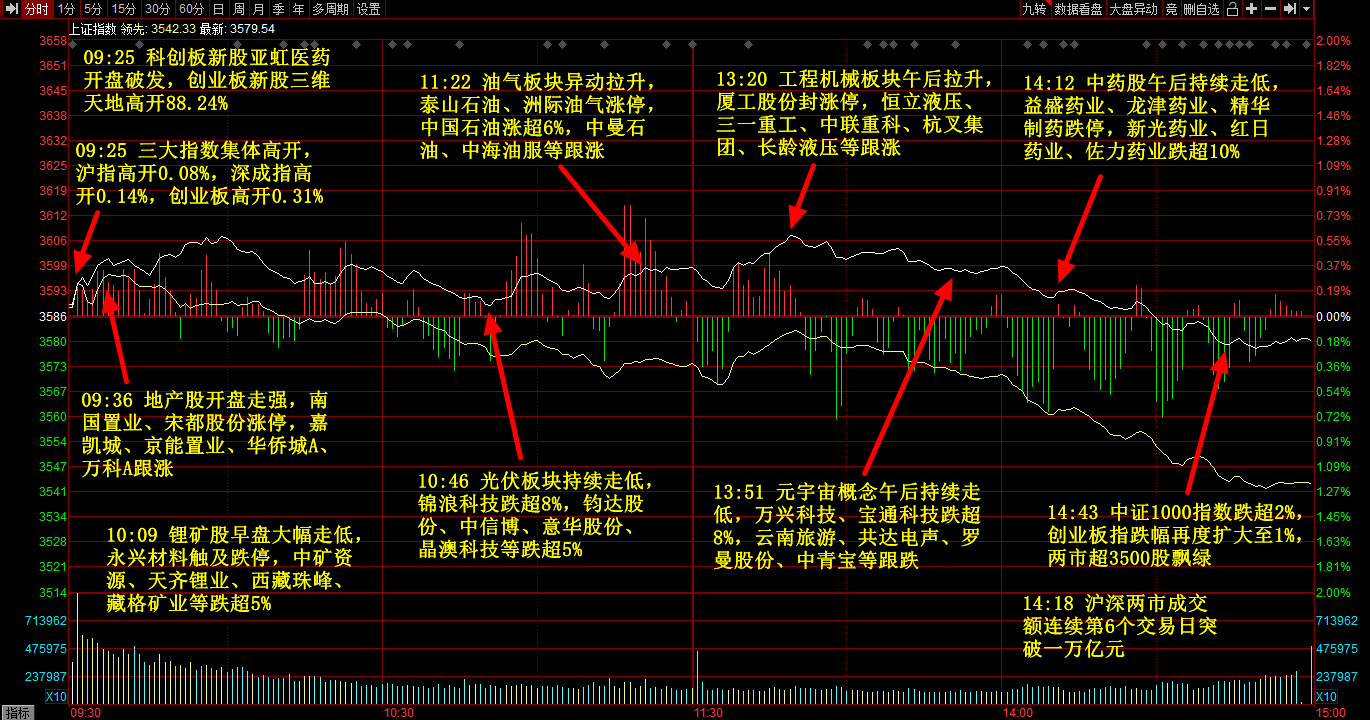Viewport: 1370px width, 720px height.
Task: Click 大盘异动 market movement button
Action: [x=1134, y=9]
